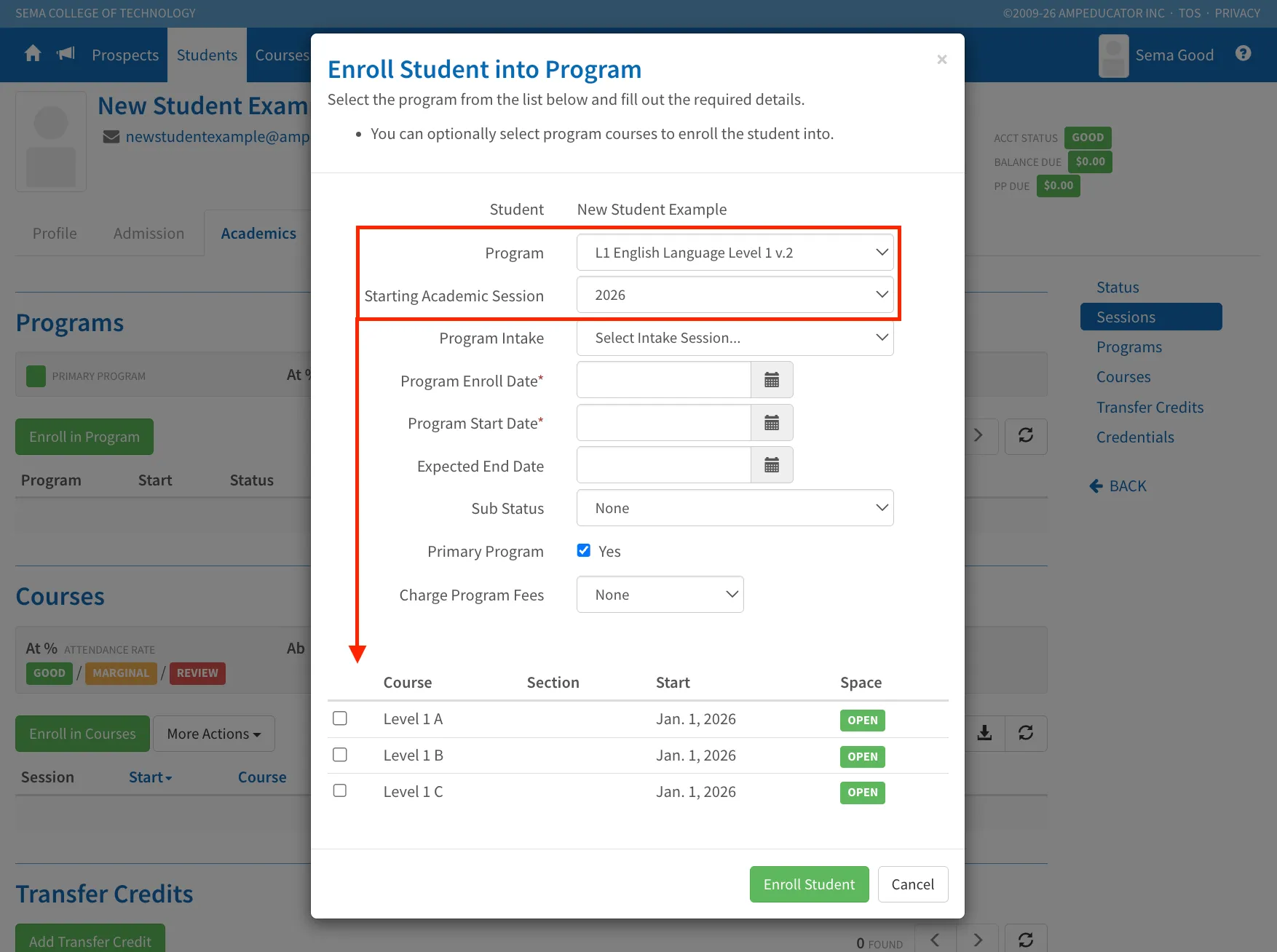
Task: Open the help question mark icon
Action: (x=1244, y=54)
